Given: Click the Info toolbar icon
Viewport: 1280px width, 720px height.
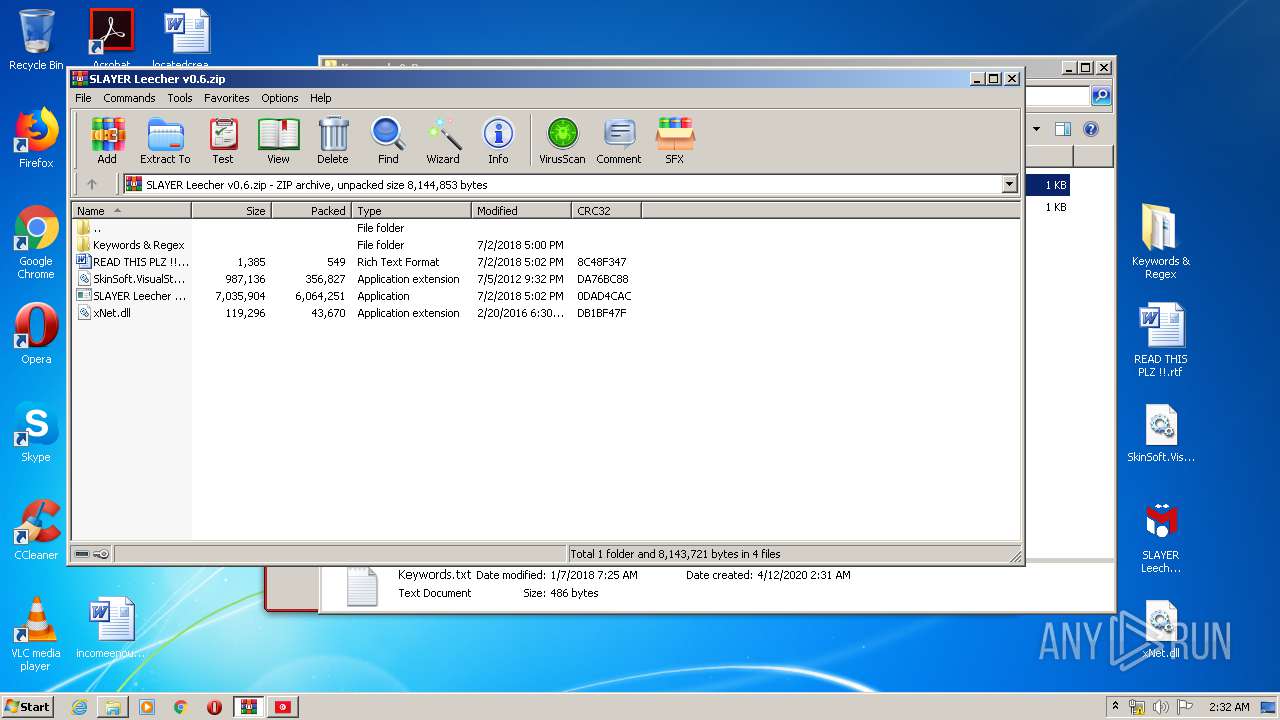Looking at the screenshot, I should pos(498,140).
